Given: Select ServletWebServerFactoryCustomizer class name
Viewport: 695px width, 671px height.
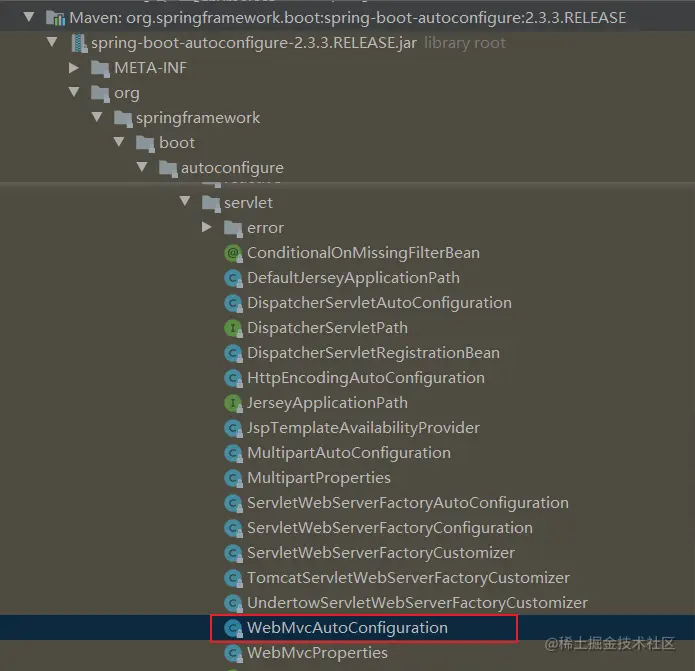Looking at the screenshot, I should tap(381, 553).
